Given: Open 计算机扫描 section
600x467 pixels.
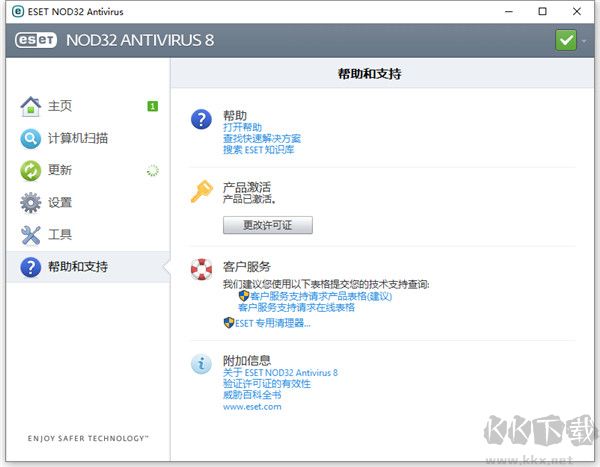Looking at the screenshot, I should (78, 138).
